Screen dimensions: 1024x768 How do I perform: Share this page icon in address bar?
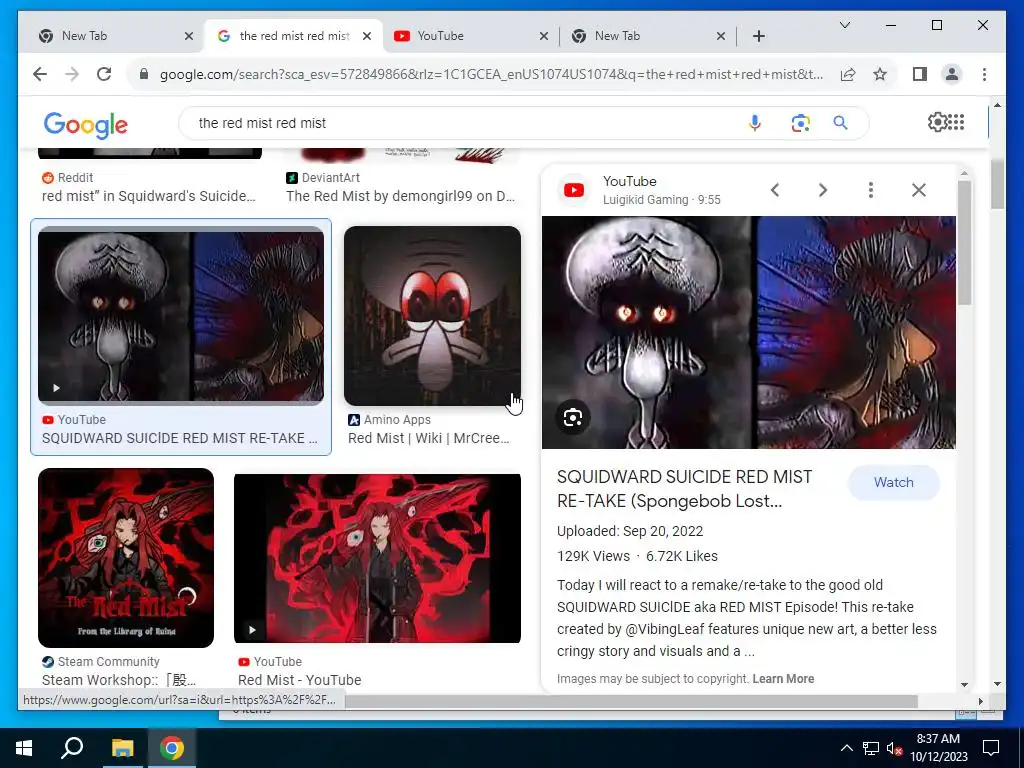click(848, 74)
